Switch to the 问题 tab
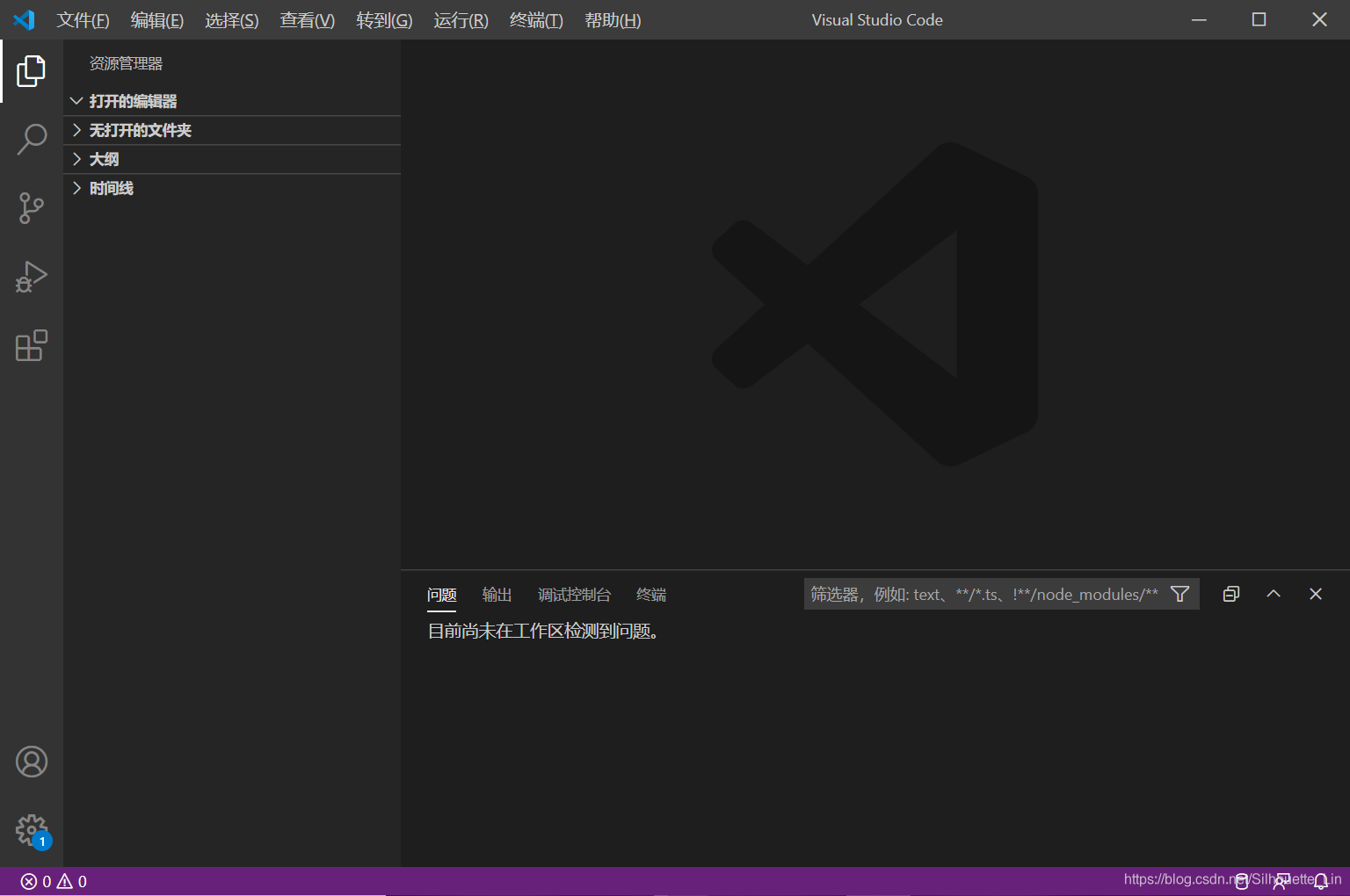The image size is (1350, 896). (442, 595)
